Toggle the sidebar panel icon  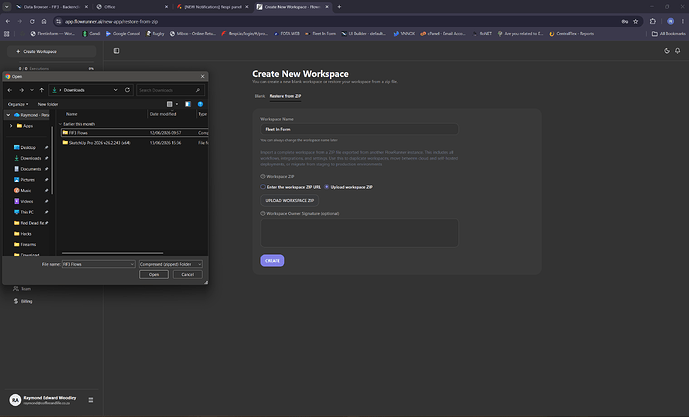116,51
